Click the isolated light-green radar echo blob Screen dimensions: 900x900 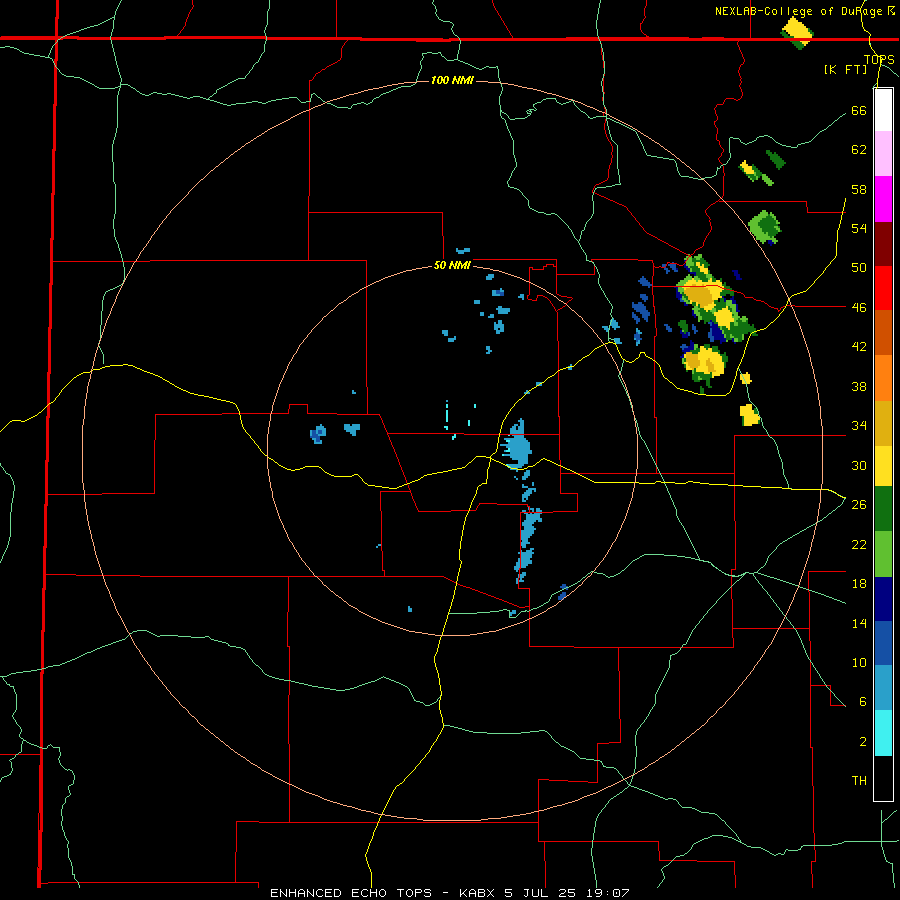(x=765, y=227)
